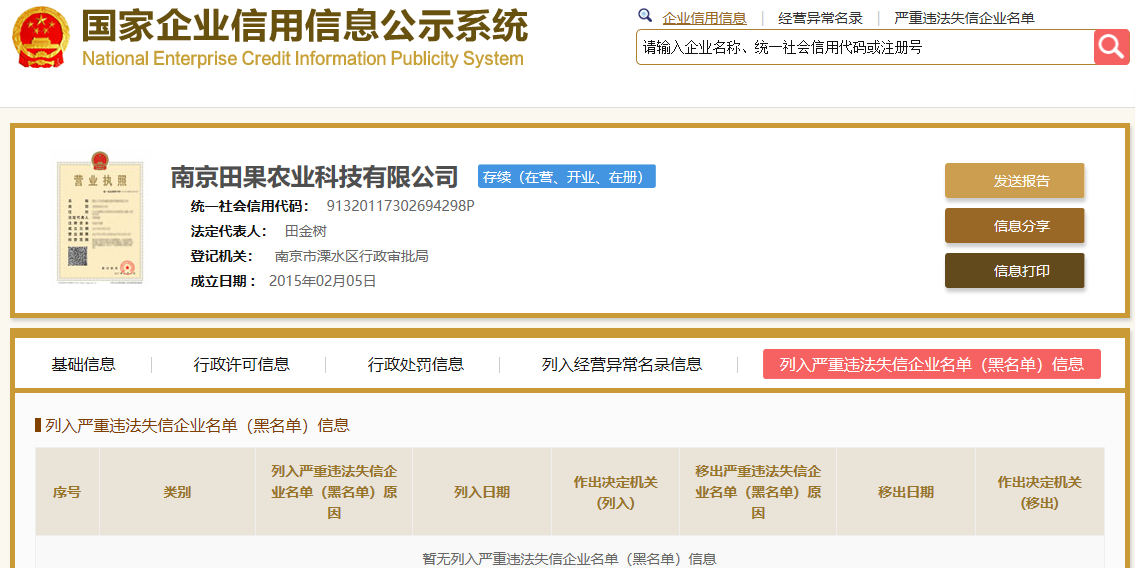The height and width of the screenshot is (568, 1135).
Task: Click the 作出决定机关 (移出) column header
Action: [1039, 492]
